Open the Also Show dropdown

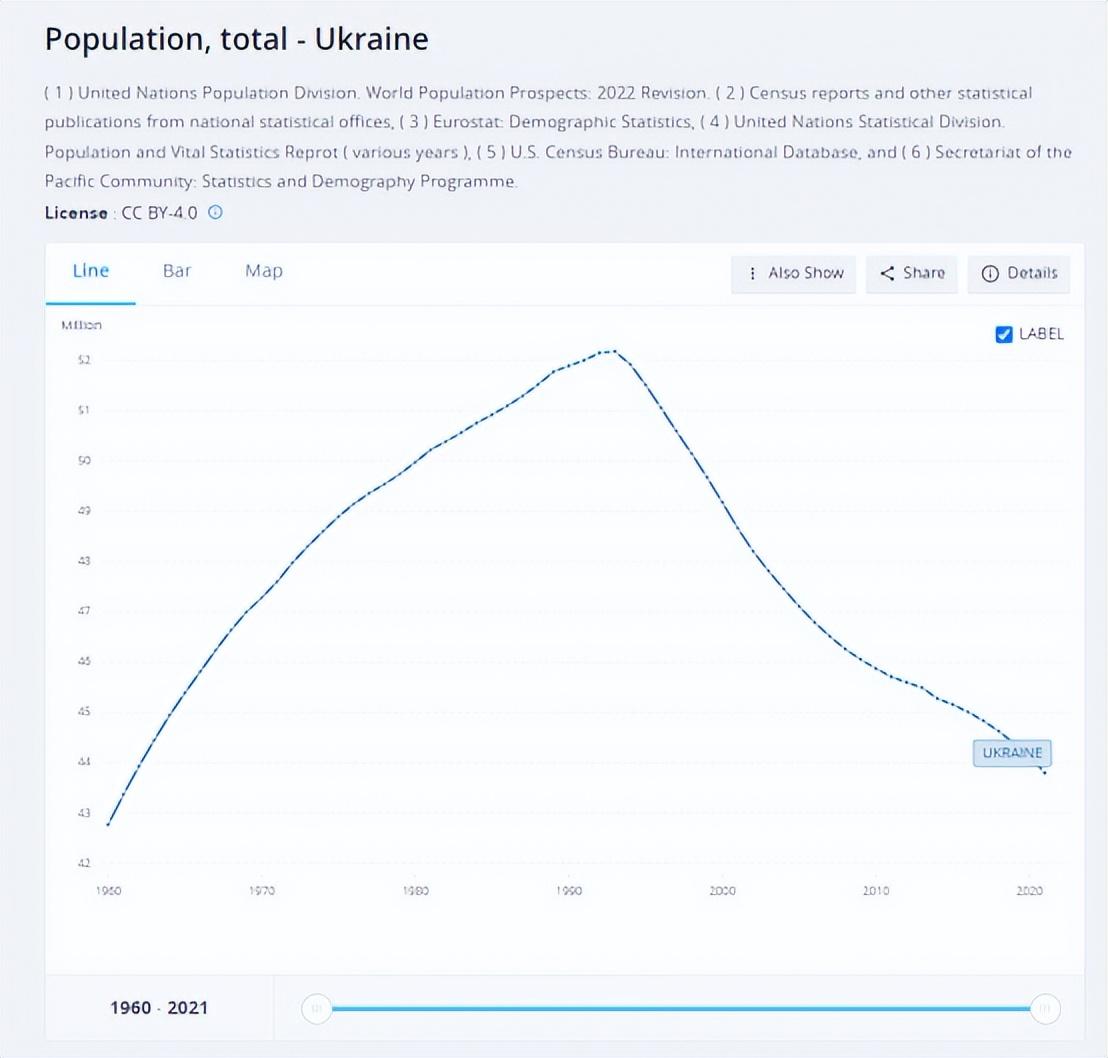794,273
